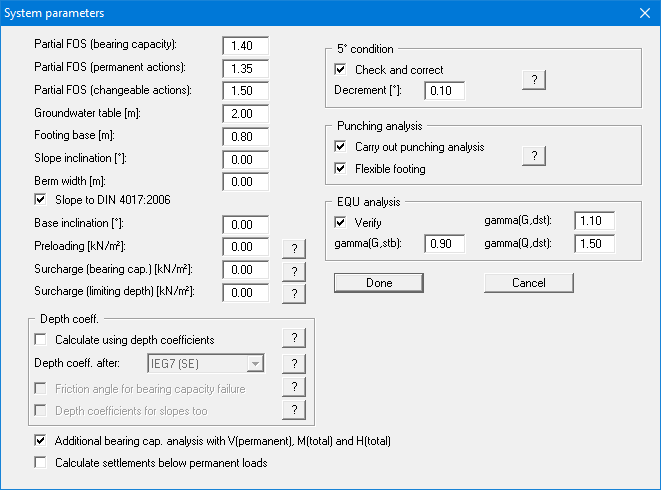Uncheck Carry out punching analysis
The image size is (661, 490).
(x=341, y=147)
